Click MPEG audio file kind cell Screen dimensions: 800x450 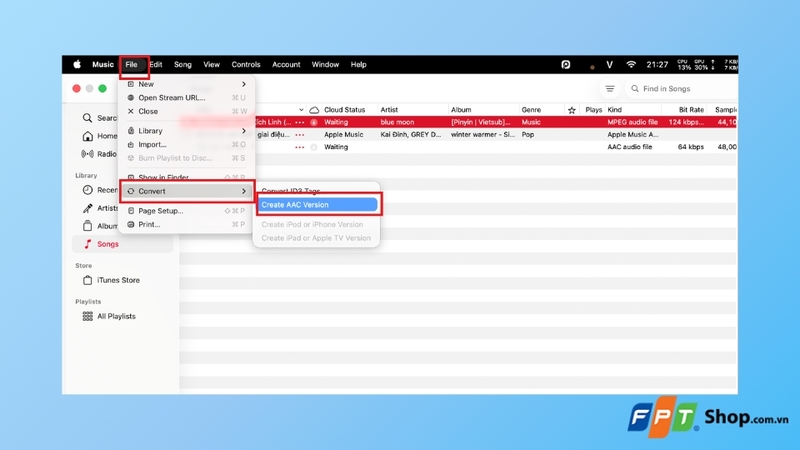point(632,122)
